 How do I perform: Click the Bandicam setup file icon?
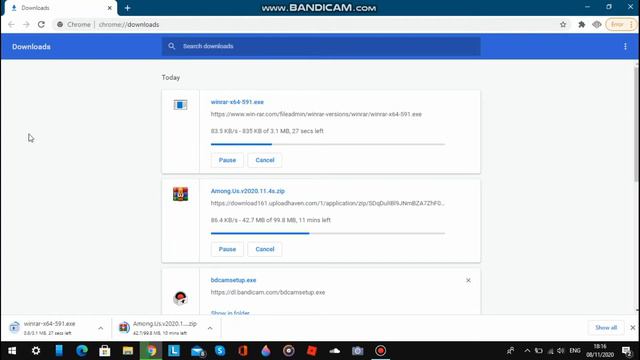point(180,298)
